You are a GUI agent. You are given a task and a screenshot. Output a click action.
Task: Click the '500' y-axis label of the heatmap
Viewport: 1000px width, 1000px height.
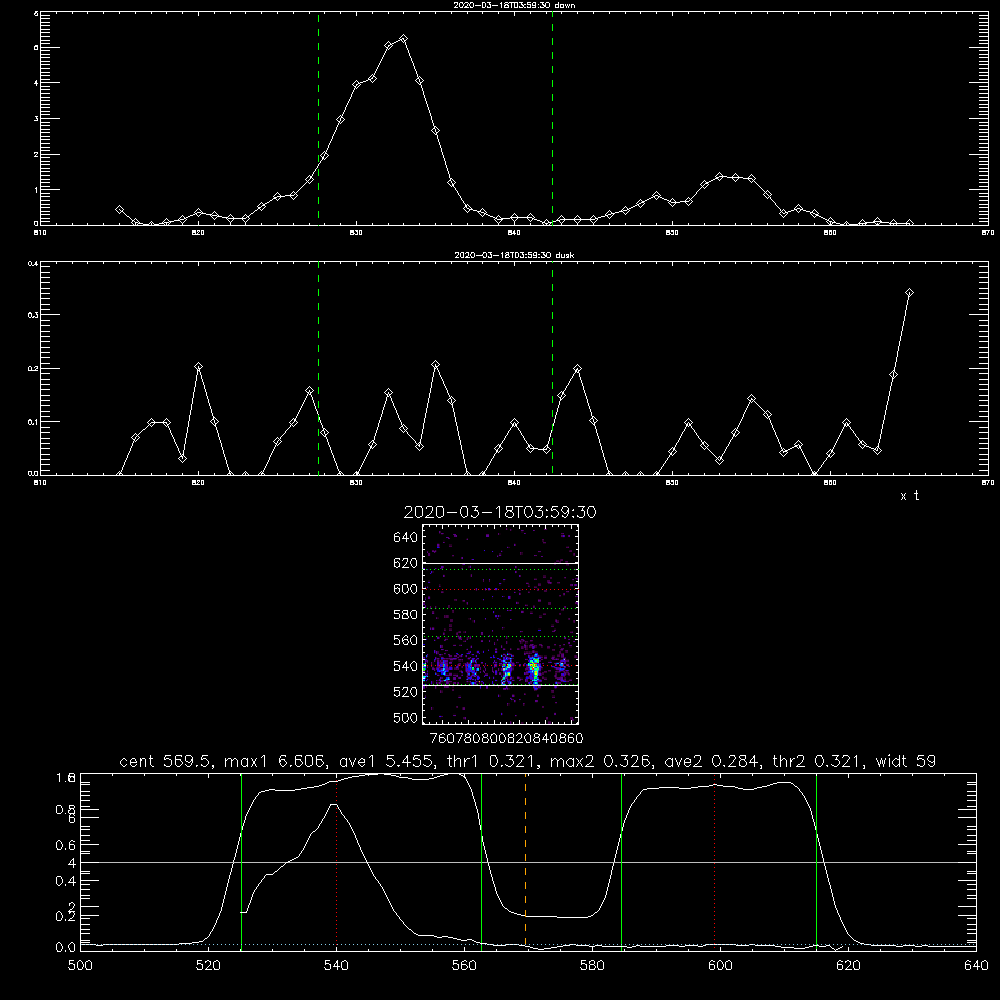(x=406, y=717)
